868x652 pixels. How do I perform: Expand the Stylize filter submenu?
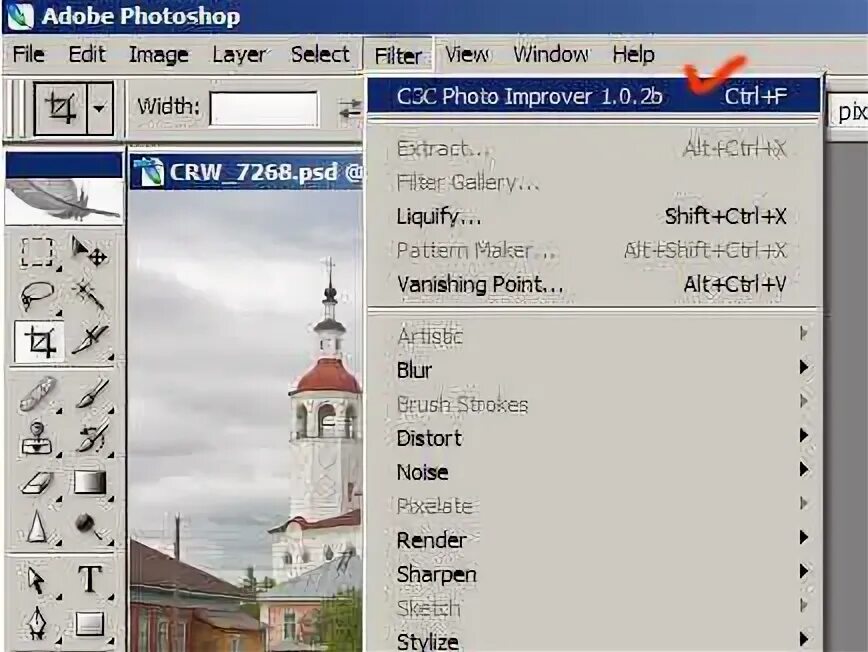(593, 640)
